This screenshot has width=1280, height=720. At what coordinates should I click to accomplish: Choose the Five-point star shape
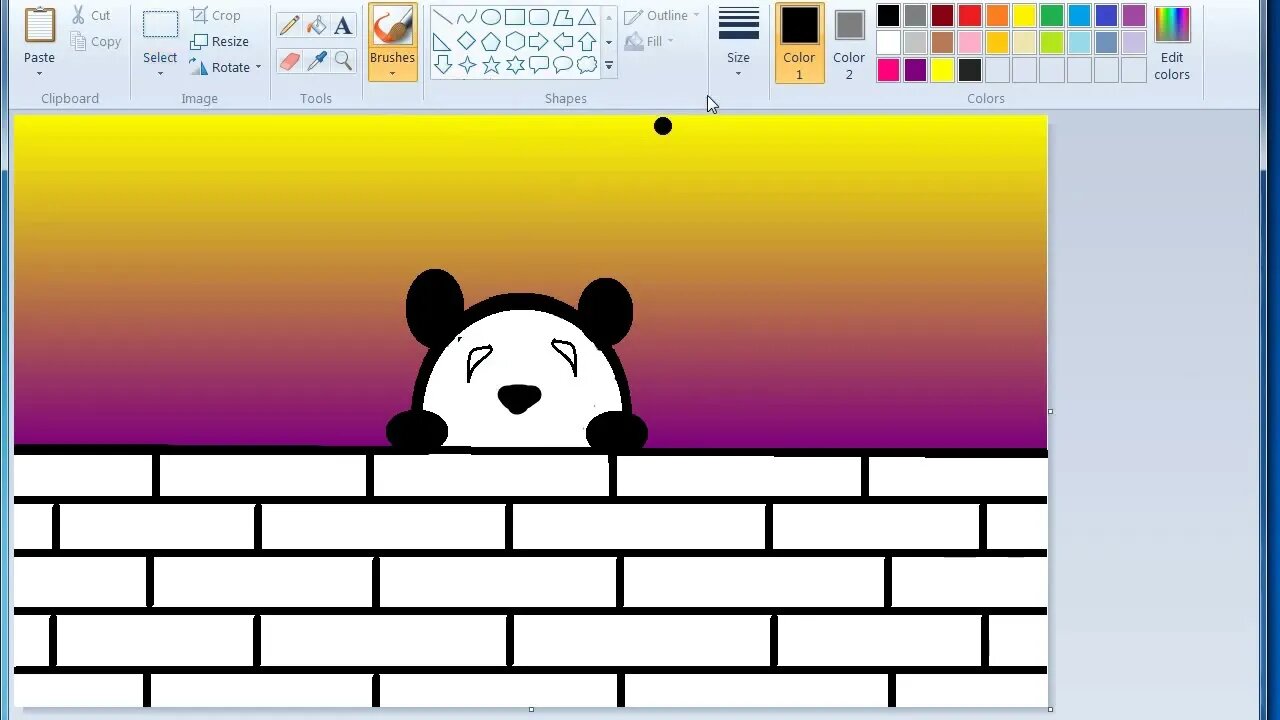(490, 65)
